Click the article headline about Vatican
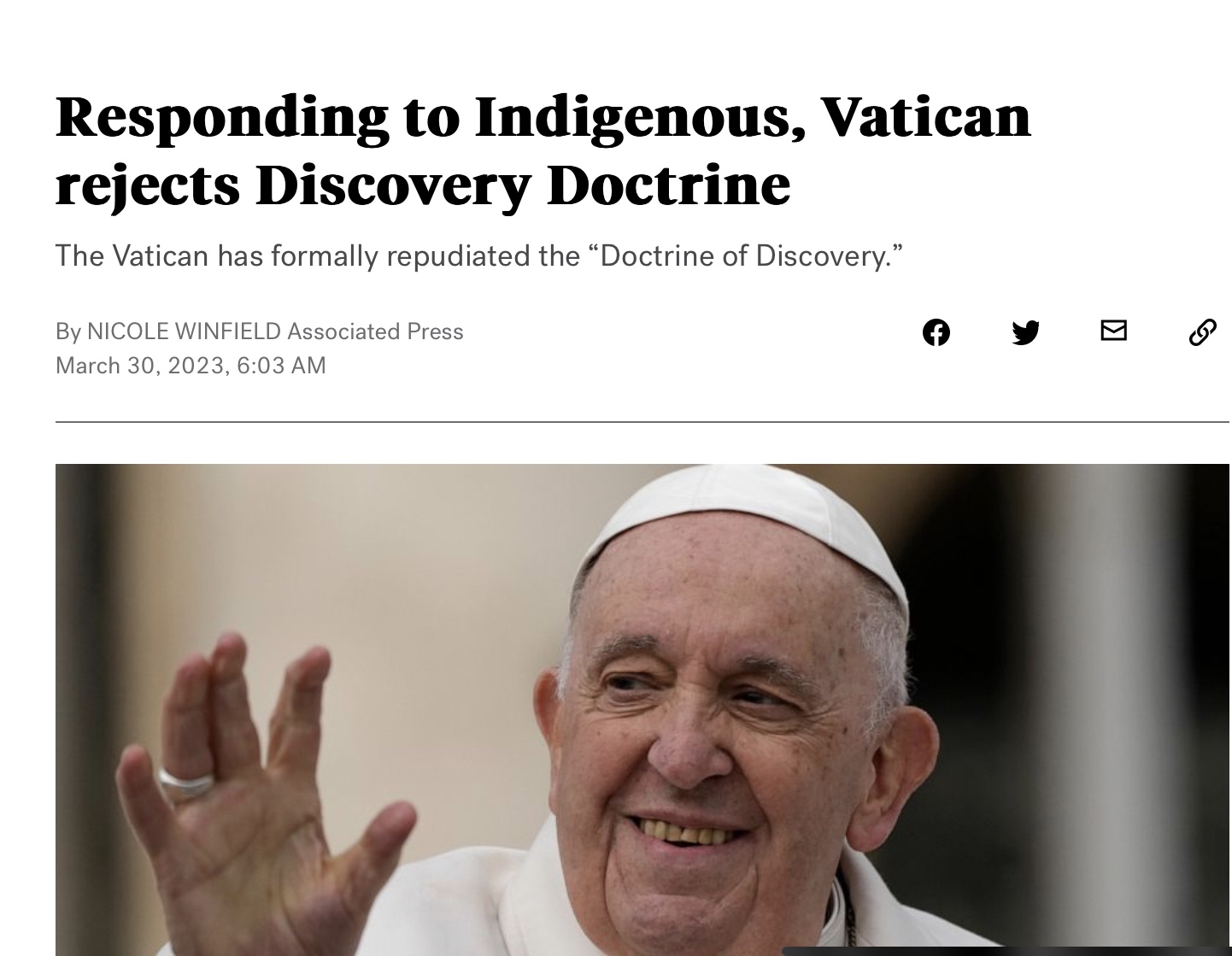This screenshot has height=956, width=1232. [x=543, y=150]
